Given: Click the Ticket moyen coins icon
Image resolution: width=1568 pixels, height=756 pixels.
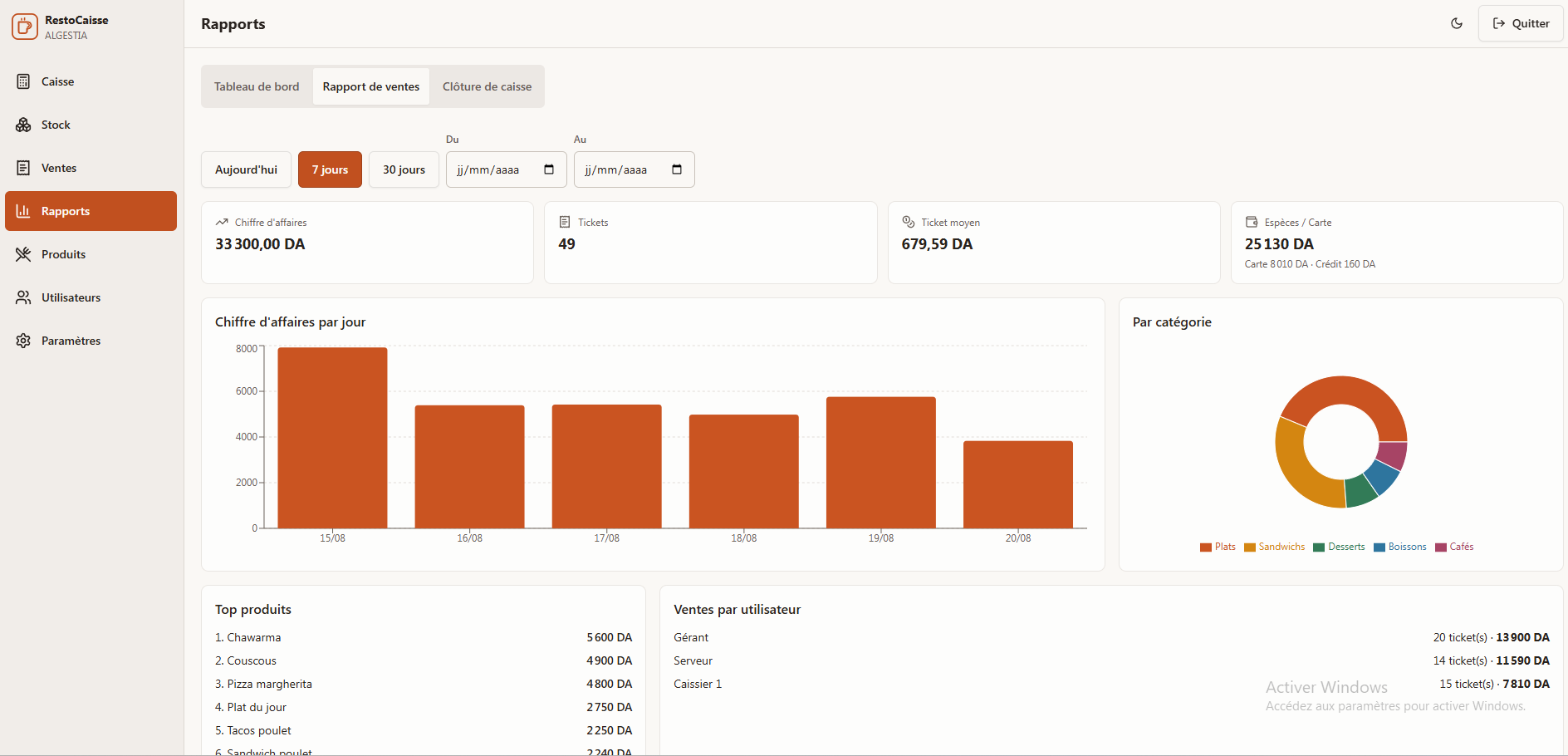Looking at the screenshot, I should click(909, 222).
